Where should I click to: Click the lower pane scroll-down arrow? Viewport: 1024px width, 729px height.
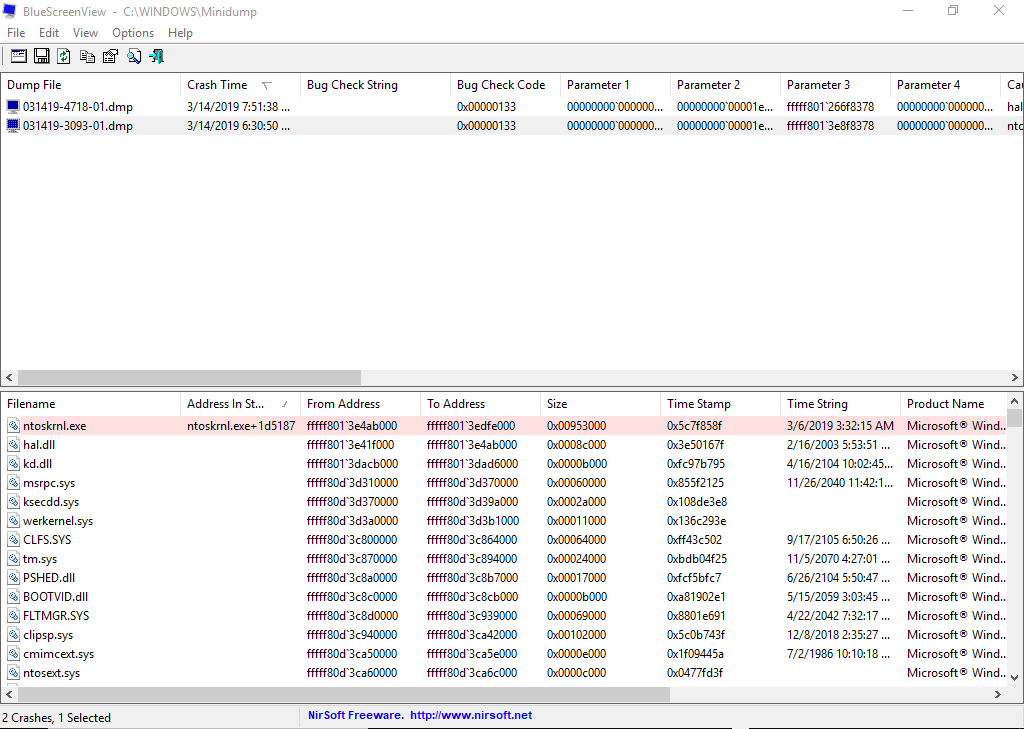click(x=1014, y=677)
